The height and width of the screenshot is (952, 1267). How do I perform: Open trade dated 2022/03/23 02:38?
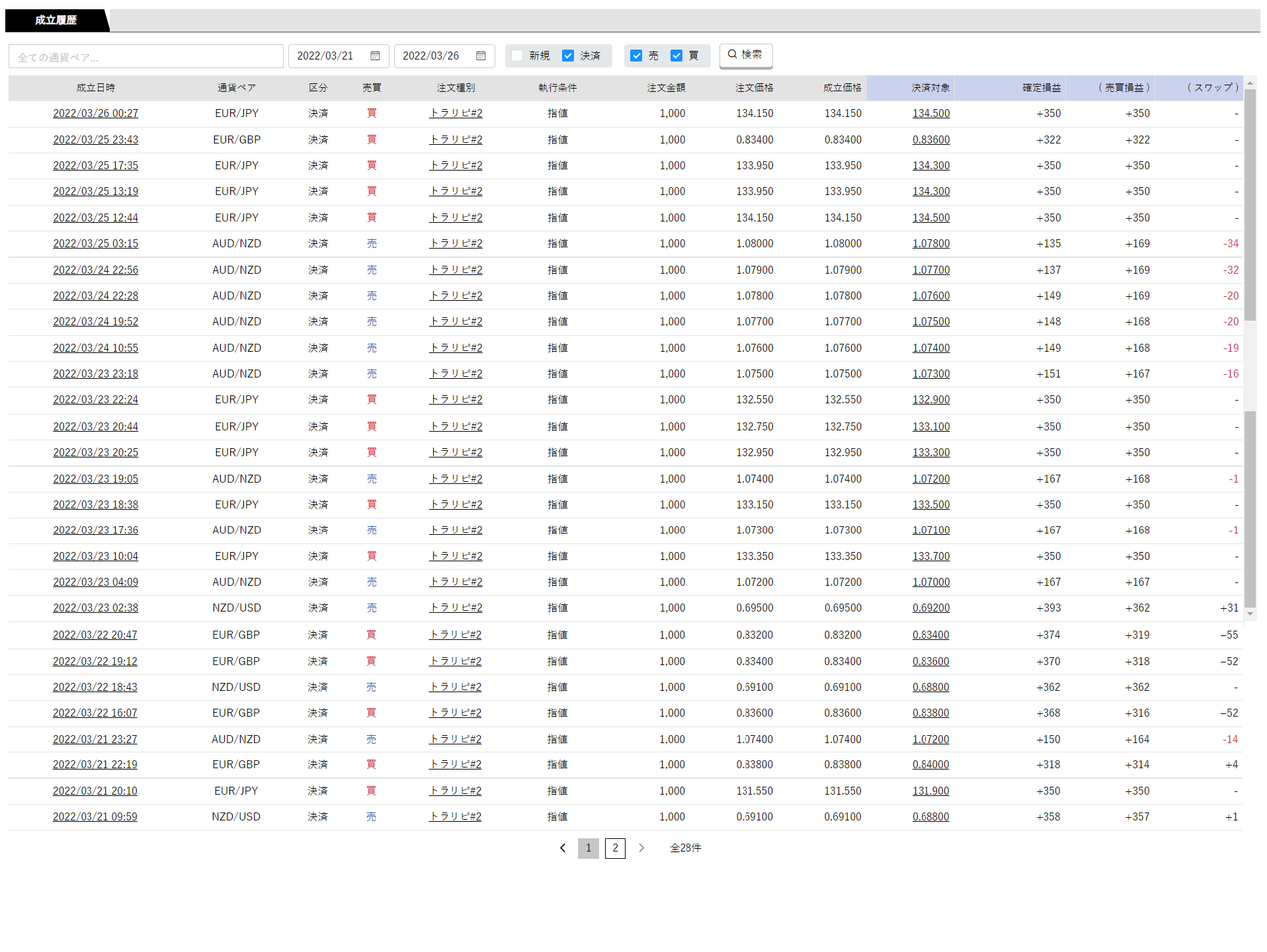coord(96,608)
